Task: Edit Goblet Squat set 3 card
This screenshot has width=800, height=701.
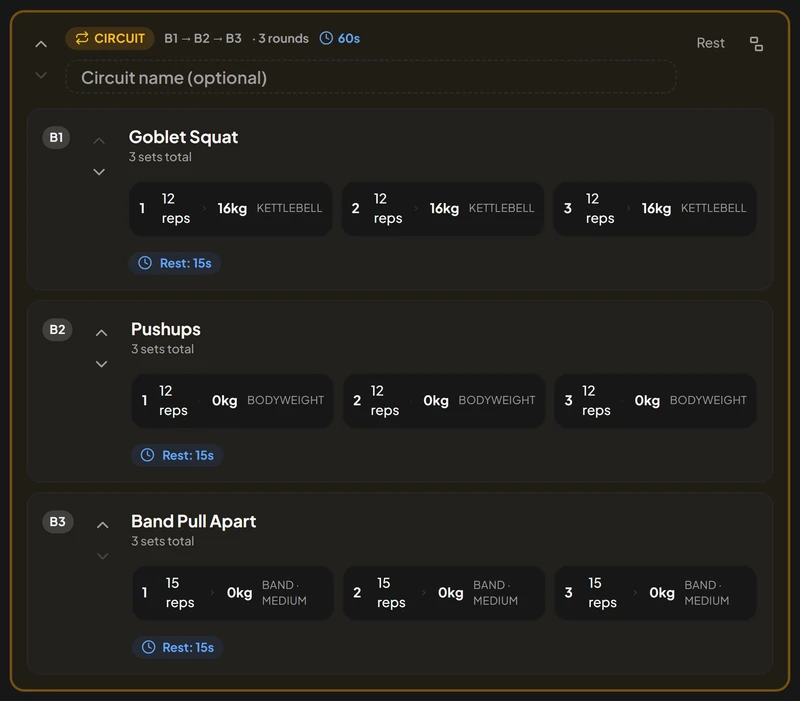Action: 655,208
